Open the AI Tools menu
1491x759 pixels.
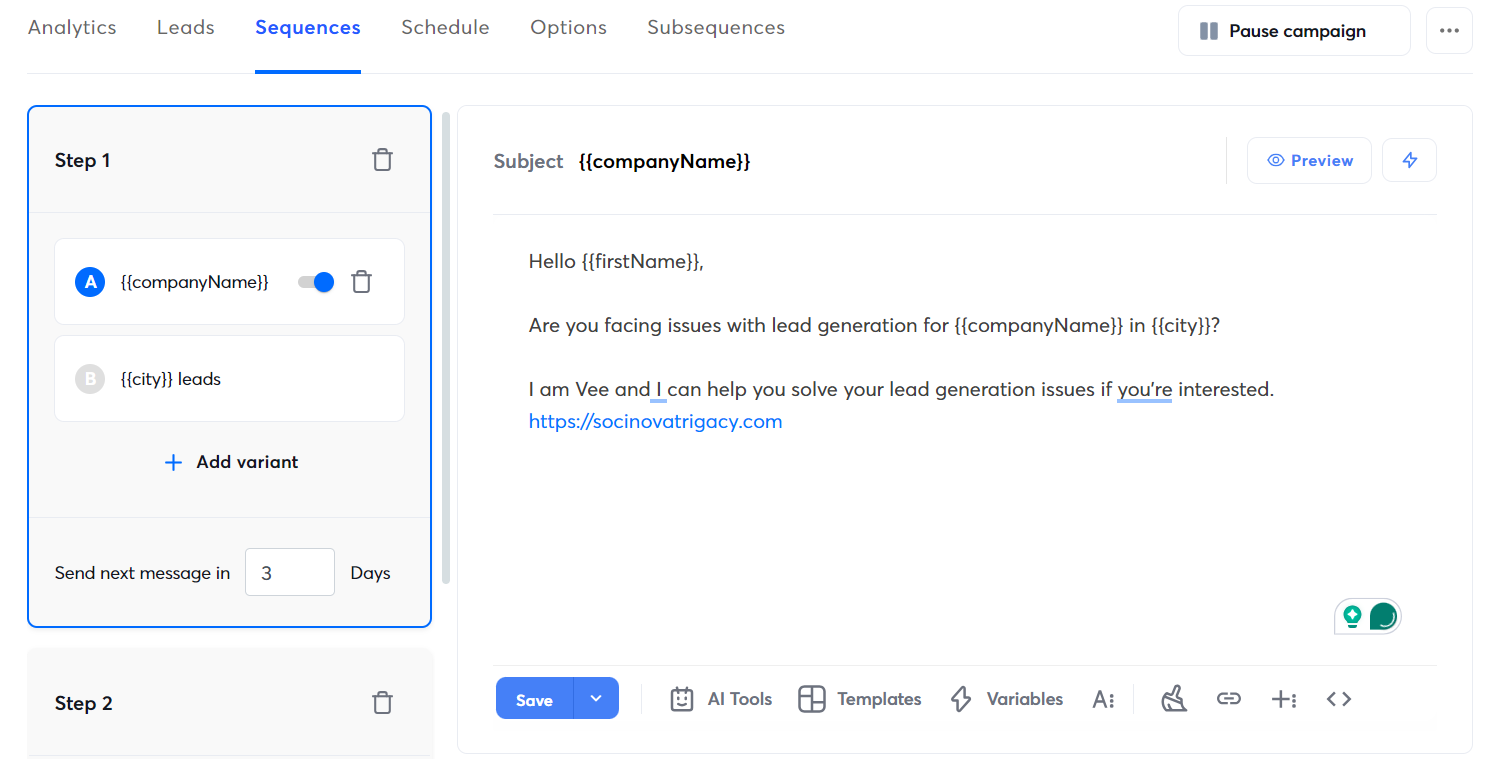[x=721, y=699]
